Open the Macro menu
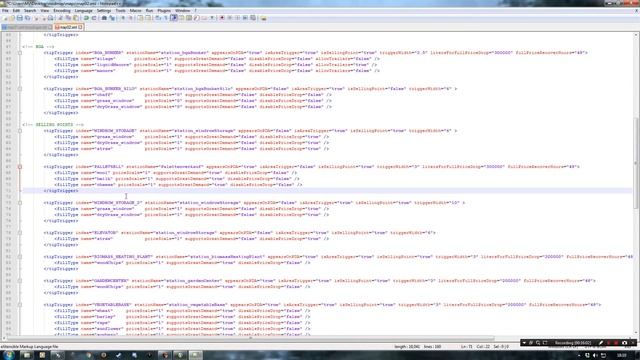The height and width of the screenshot is (360, 640). pyautogui.click(x=136, y=11)
